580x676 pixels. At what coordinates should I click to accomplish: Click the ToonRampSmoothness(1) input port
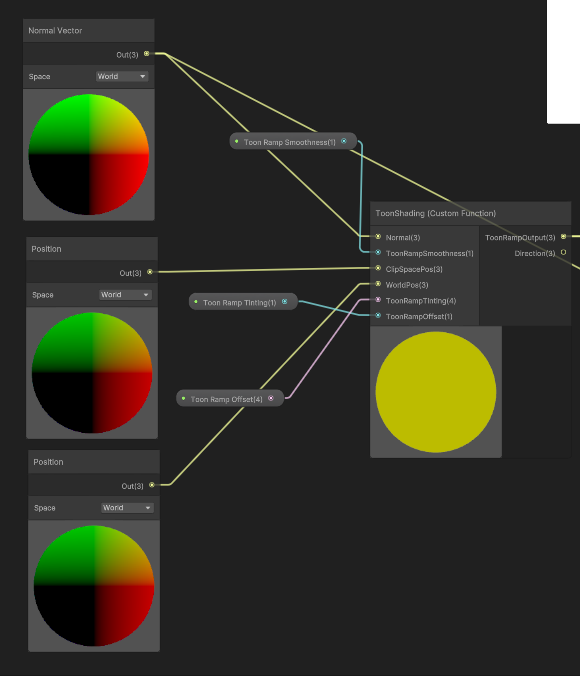[378, 253]
